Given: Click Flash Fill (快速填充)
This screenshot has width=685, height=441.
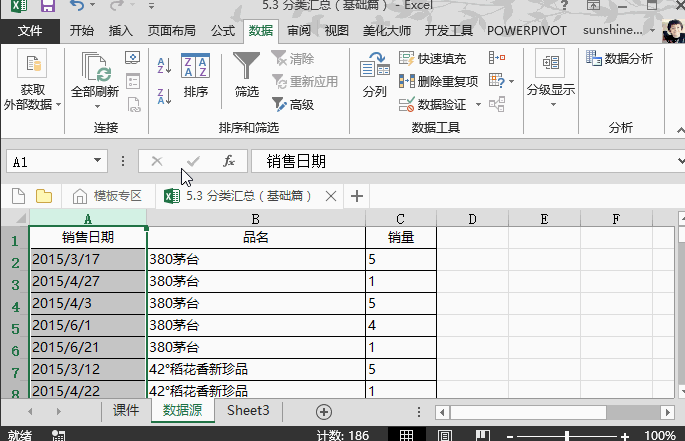Looking at the screenshot, I should [x=432, y=58].
